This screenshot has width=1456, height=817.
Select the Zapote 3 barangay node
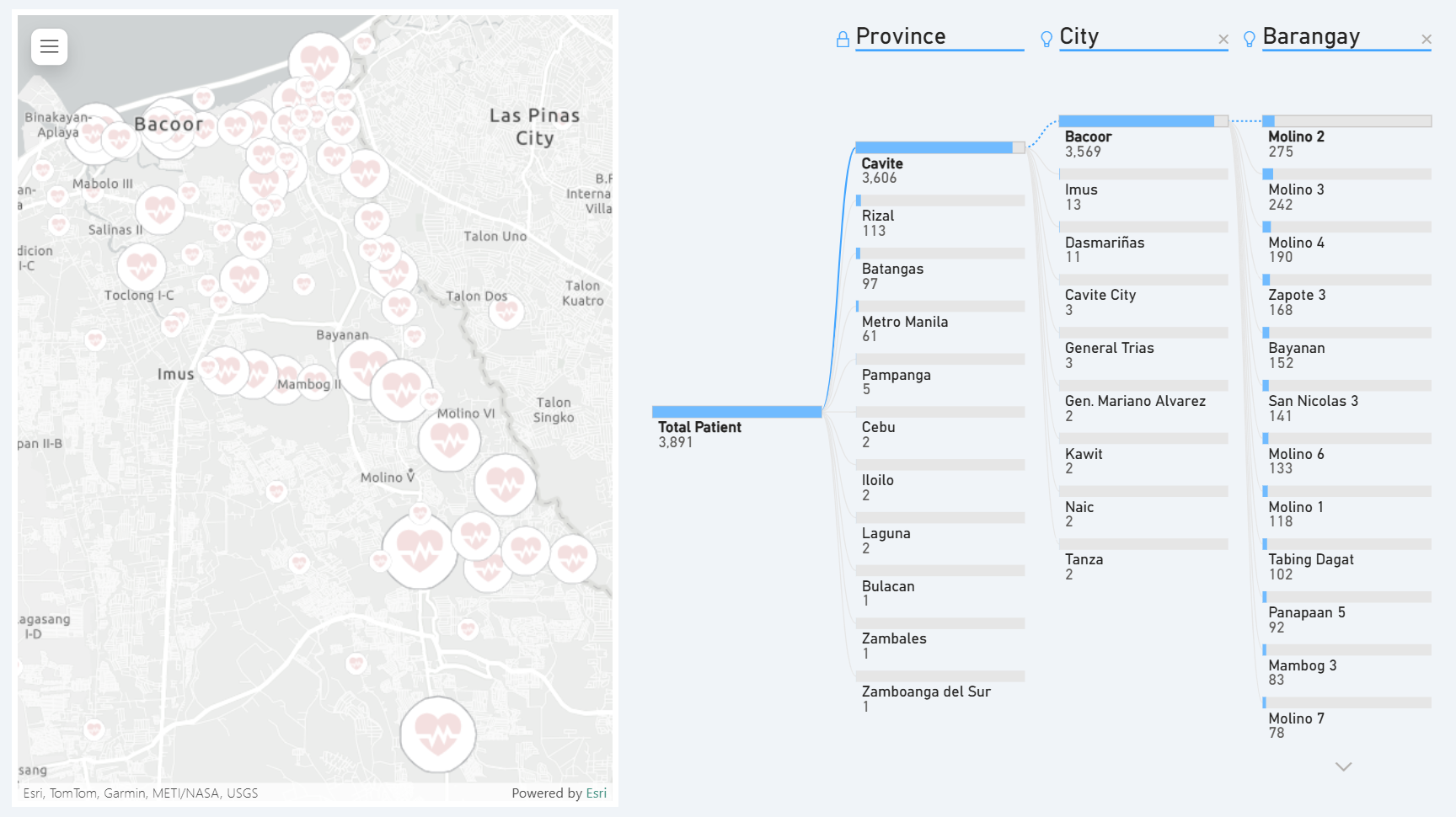click(x=1346, y=296)
